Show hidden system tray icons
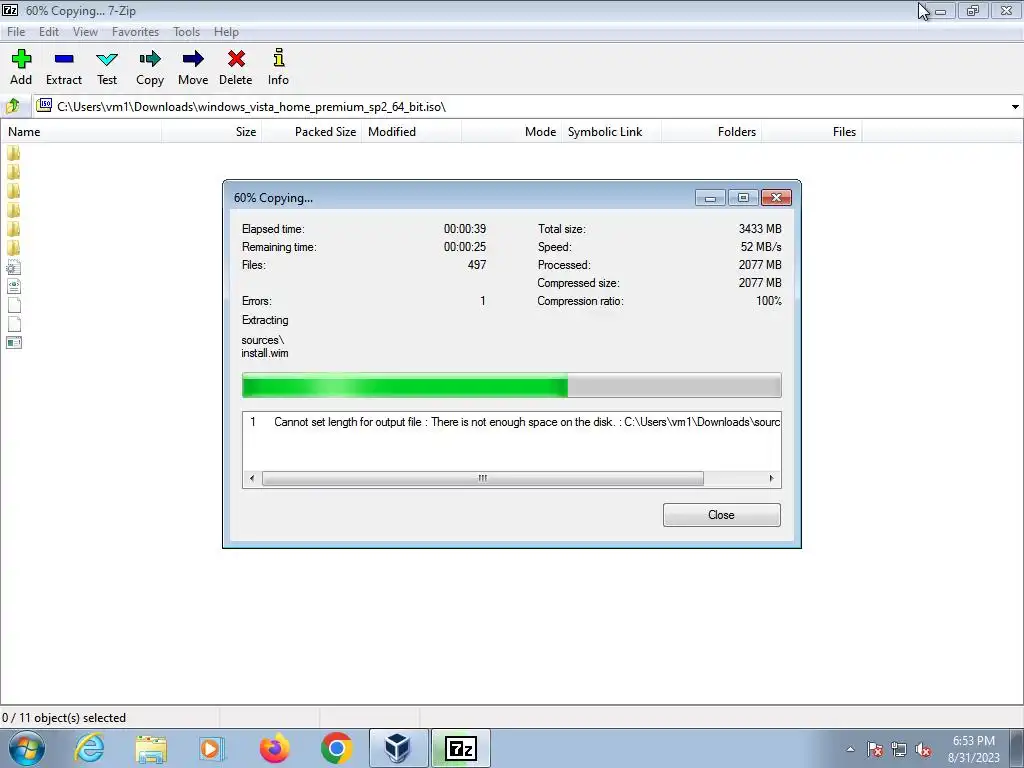The height and width of the screenshot is (768, 1024). coord(850,750)
